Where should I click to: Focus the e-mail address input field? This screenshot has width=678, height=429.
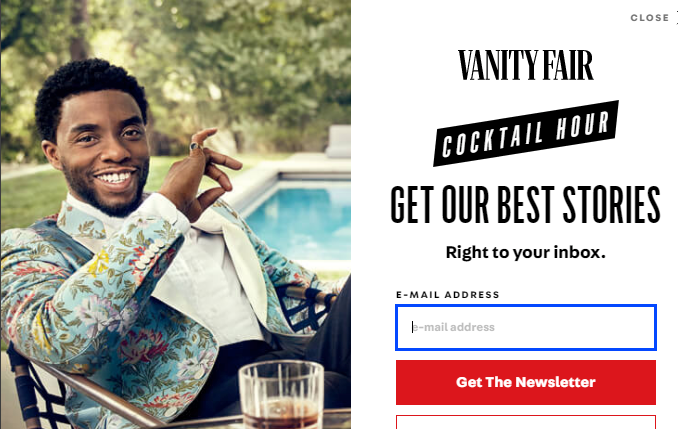coord(526,327)
